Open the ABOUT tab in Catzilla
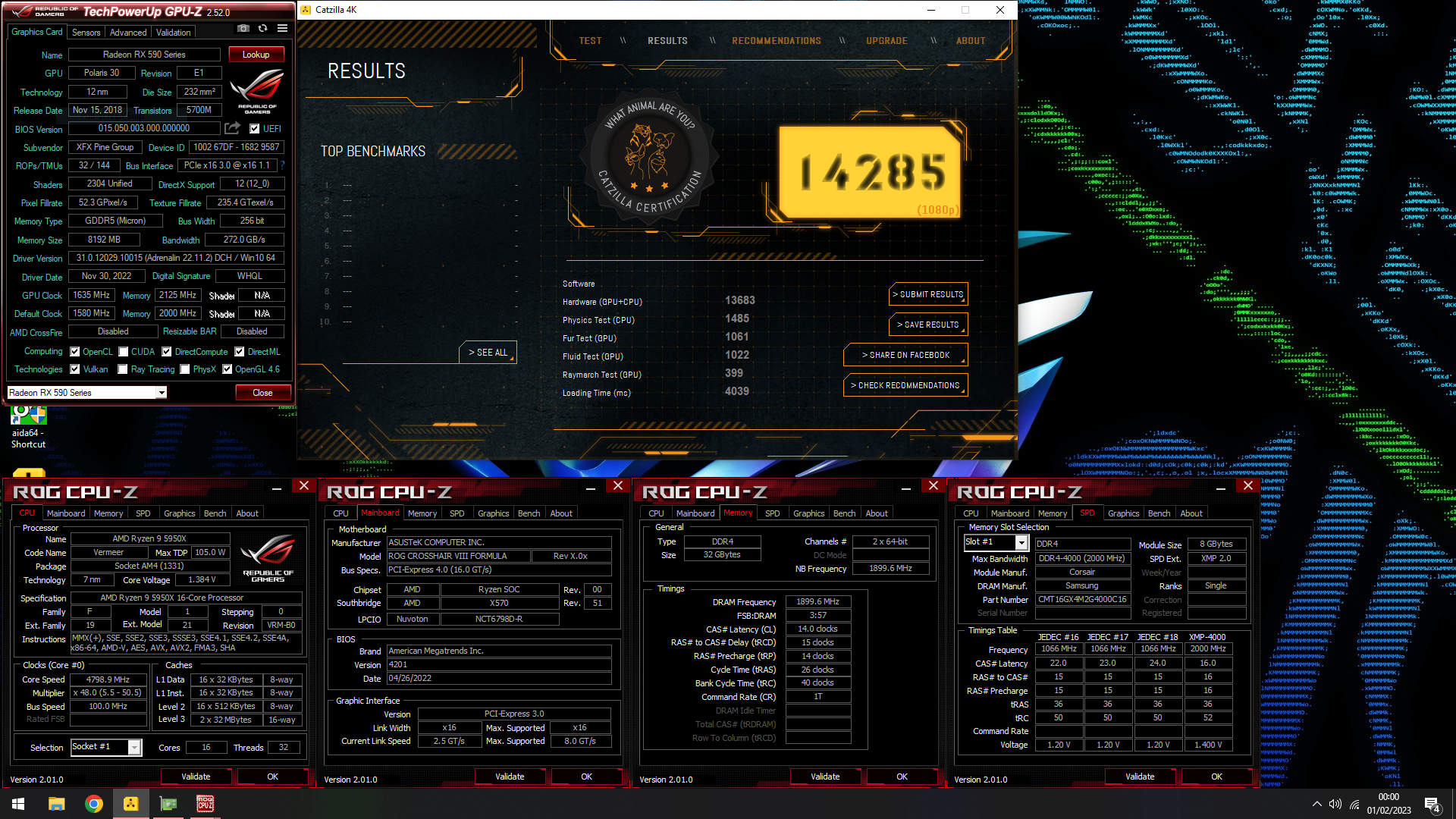Viewport: 1456px width, 819px height. coord(970,41)
